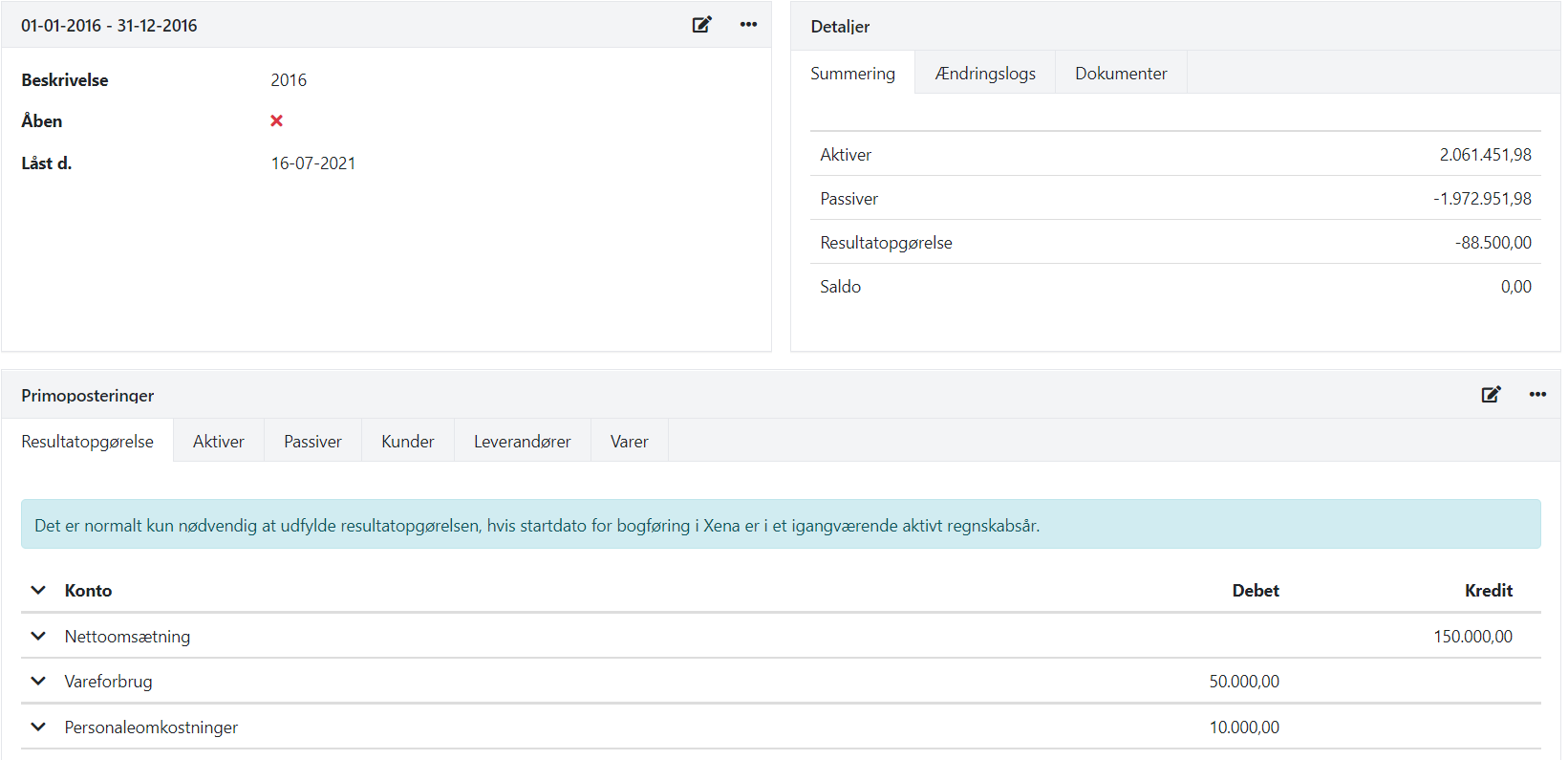The height and width of the screenshot is (760, 1568).
Task: Select the Resultatopgørelse tab in Primoposteringer
Action: pyautogui.click(x=87, y=442)
